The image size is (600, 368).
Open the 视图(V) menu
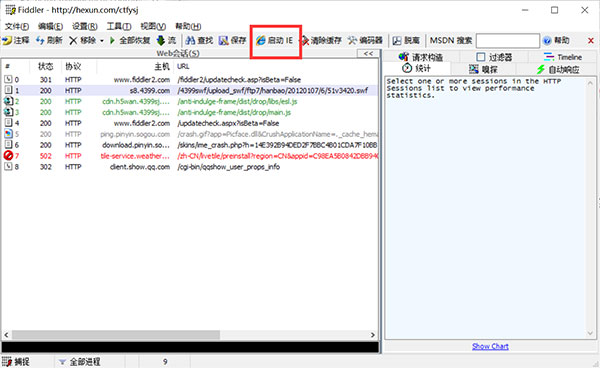[153, 26]
